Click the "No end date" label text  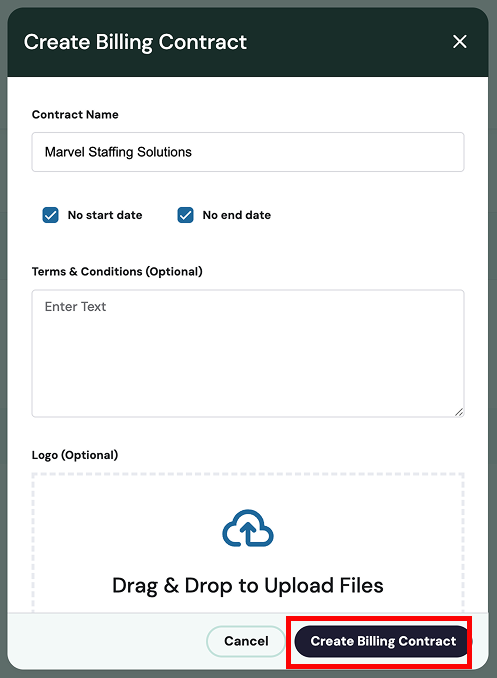pos(237,215)
